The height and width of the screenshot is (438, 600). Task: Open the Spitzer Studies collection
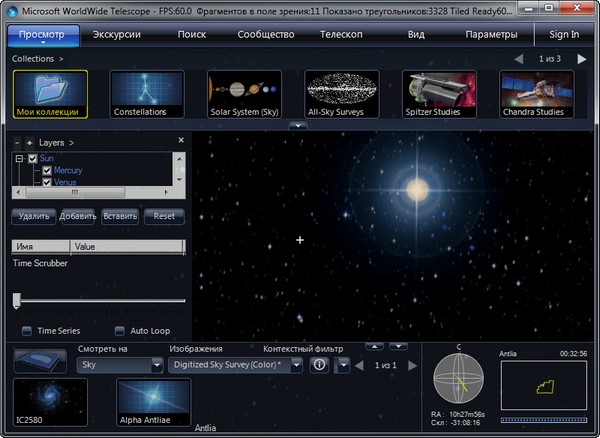[440, 94]
